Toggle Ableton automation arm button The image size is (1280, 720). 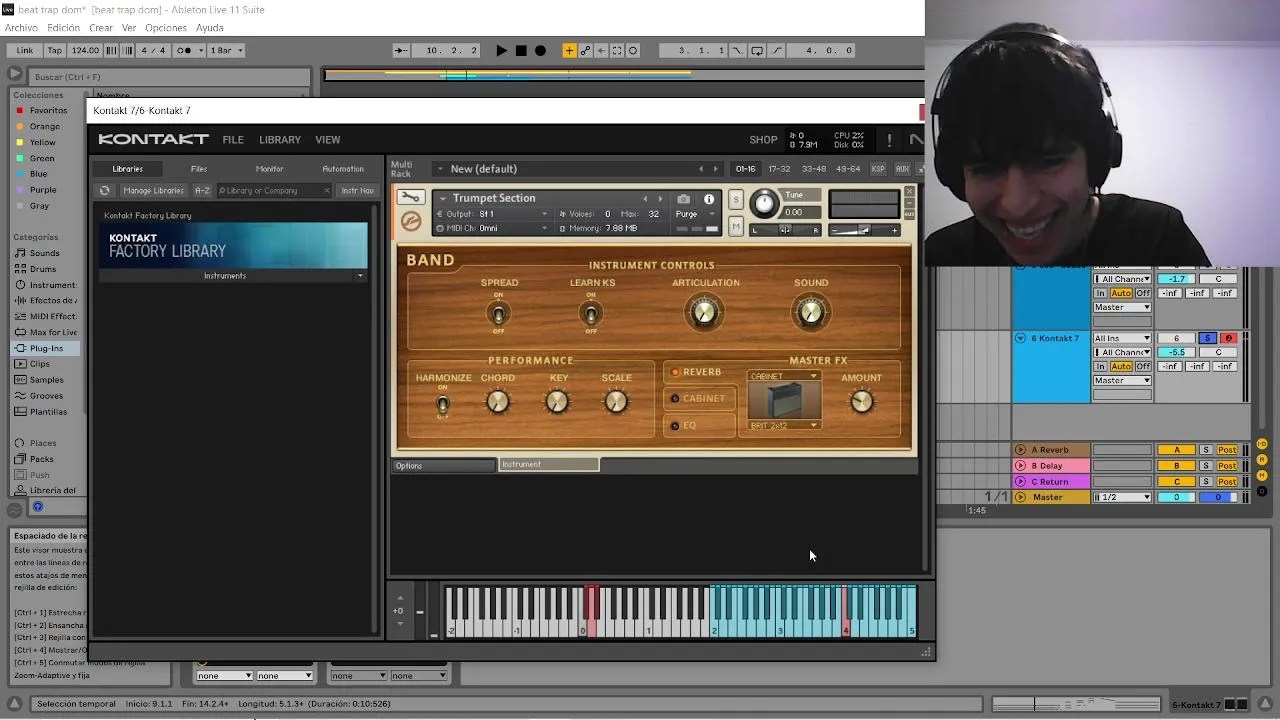click(586, 50)
